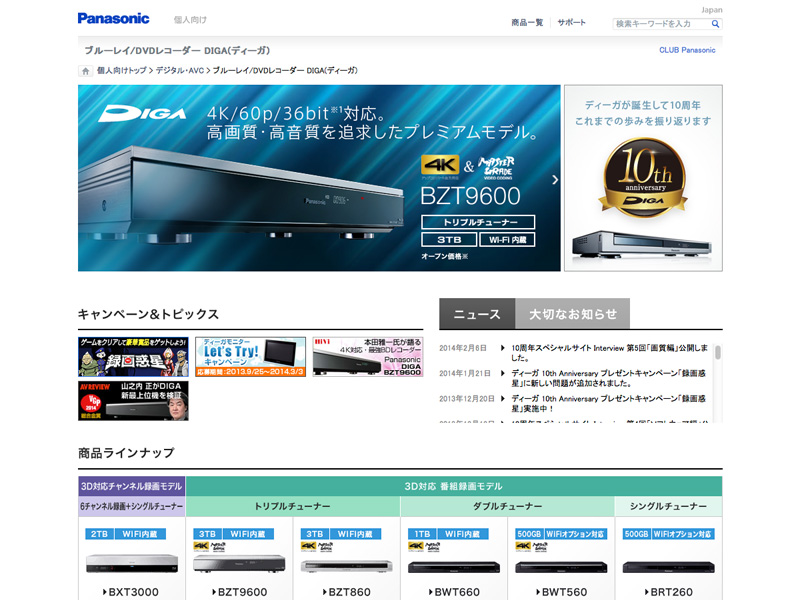The height and width of the screenshot is (600, 800).
Task: Click the Master Grade Video Coding logo
Action: [x=496, y=167]
